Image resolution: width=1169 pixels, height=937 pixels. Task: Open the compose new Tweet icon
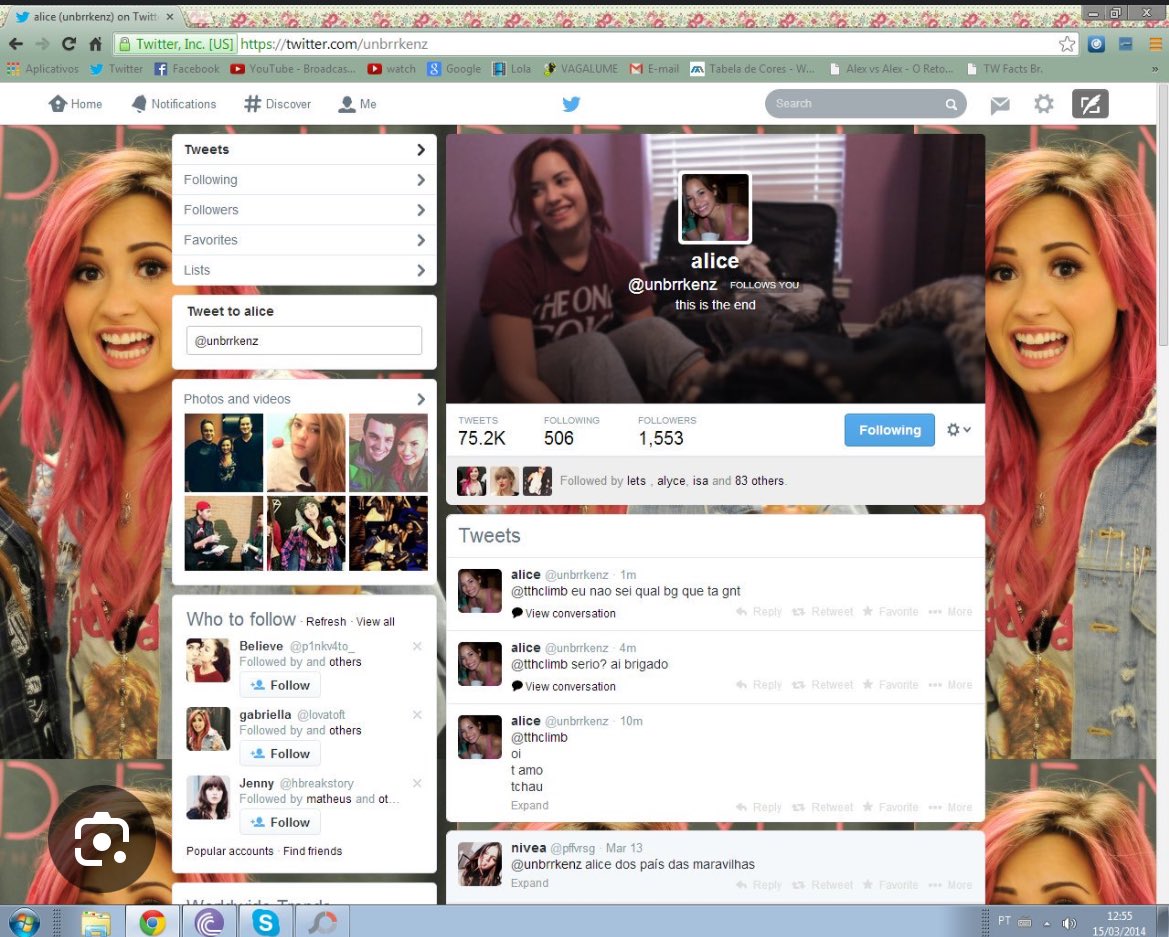click(1090, 103)
